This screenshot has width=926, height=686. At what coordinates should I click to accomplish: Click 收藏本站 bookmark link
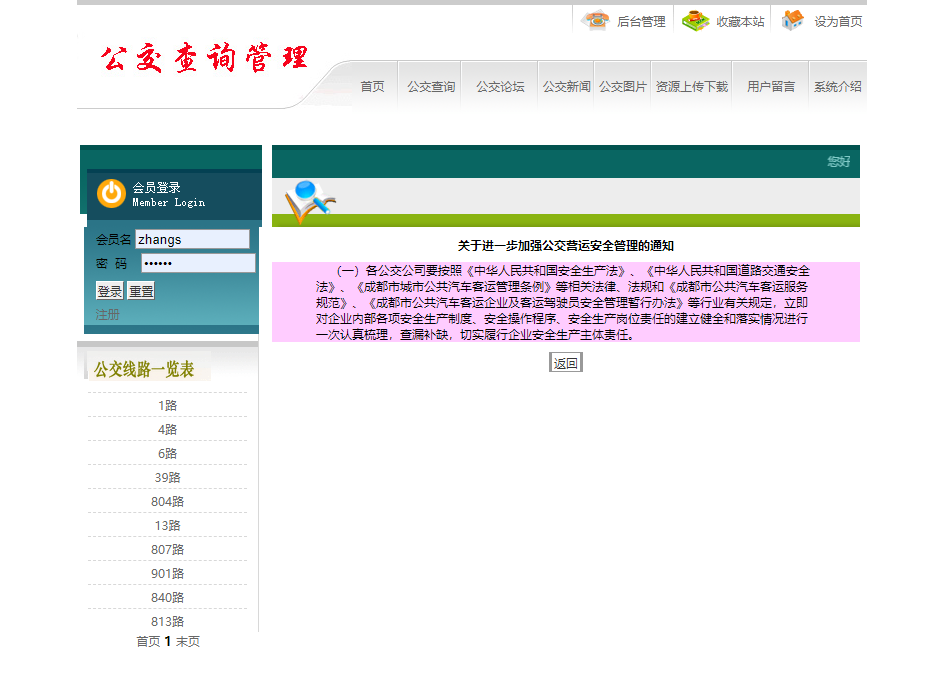[740, 22]
